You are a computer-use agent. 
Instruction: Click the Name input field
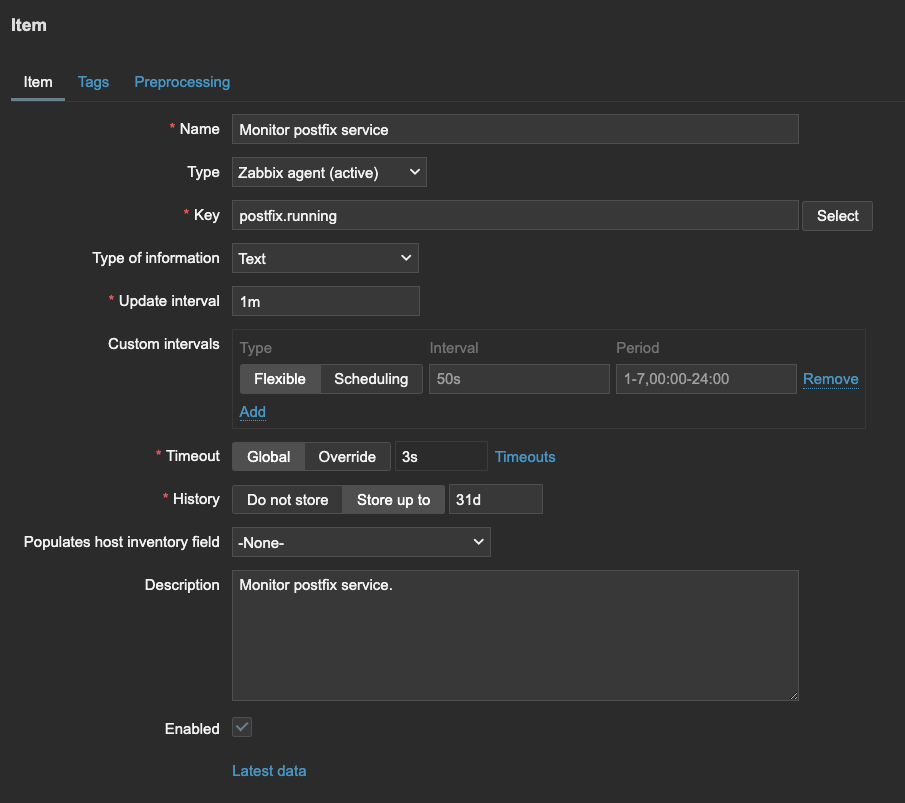(x=515, y=129)
